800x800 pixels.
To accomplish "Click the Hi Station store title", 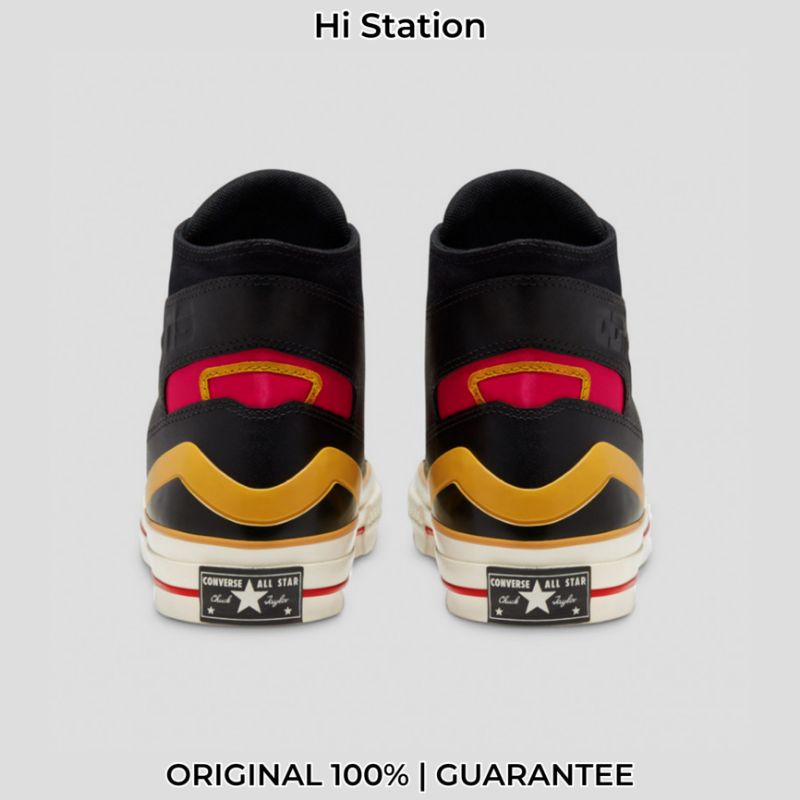I will click(x=400, y=27).
